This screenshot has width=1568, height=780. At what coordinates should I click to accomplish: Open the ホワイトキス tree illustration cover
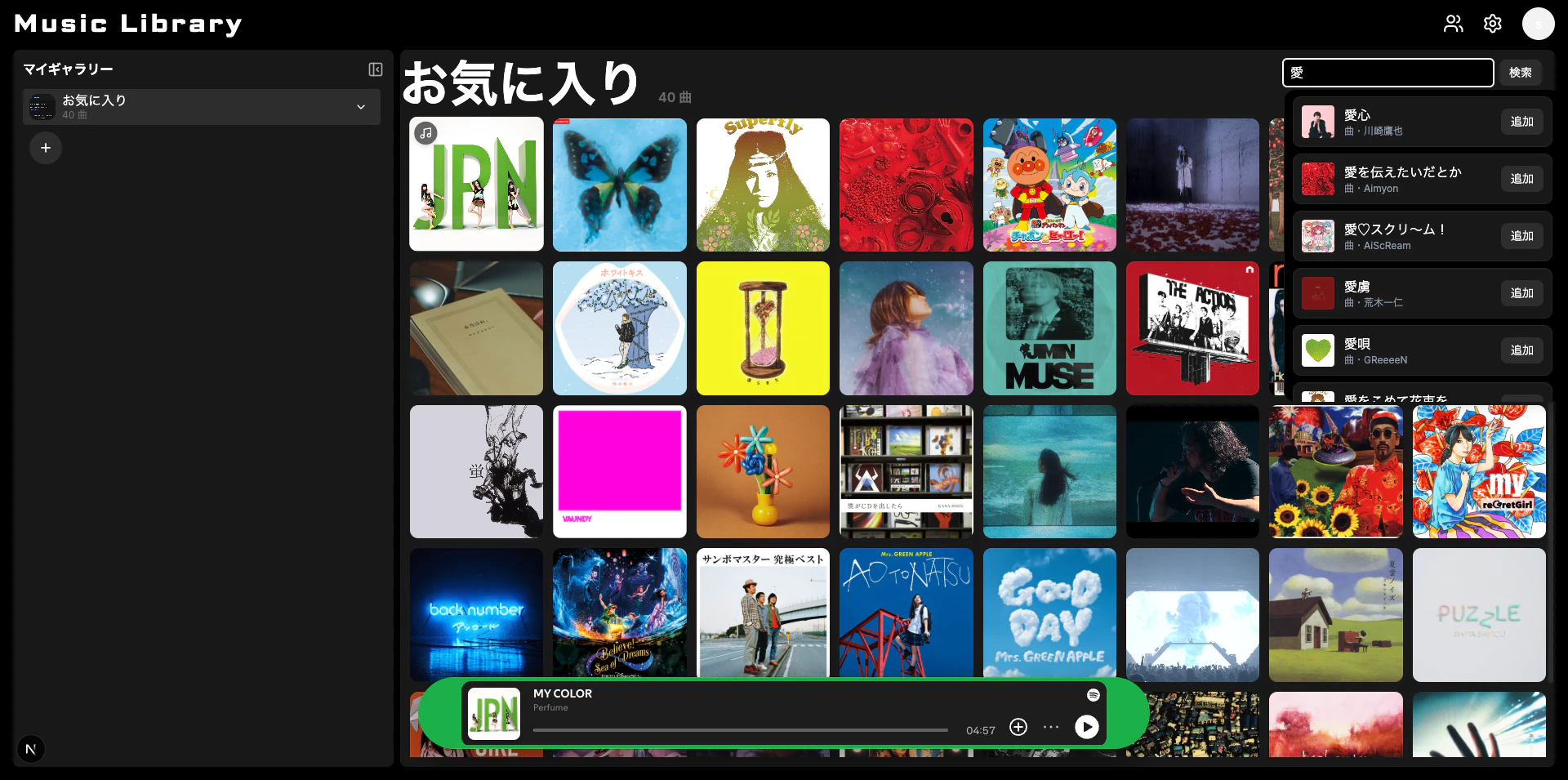(619, 328)
